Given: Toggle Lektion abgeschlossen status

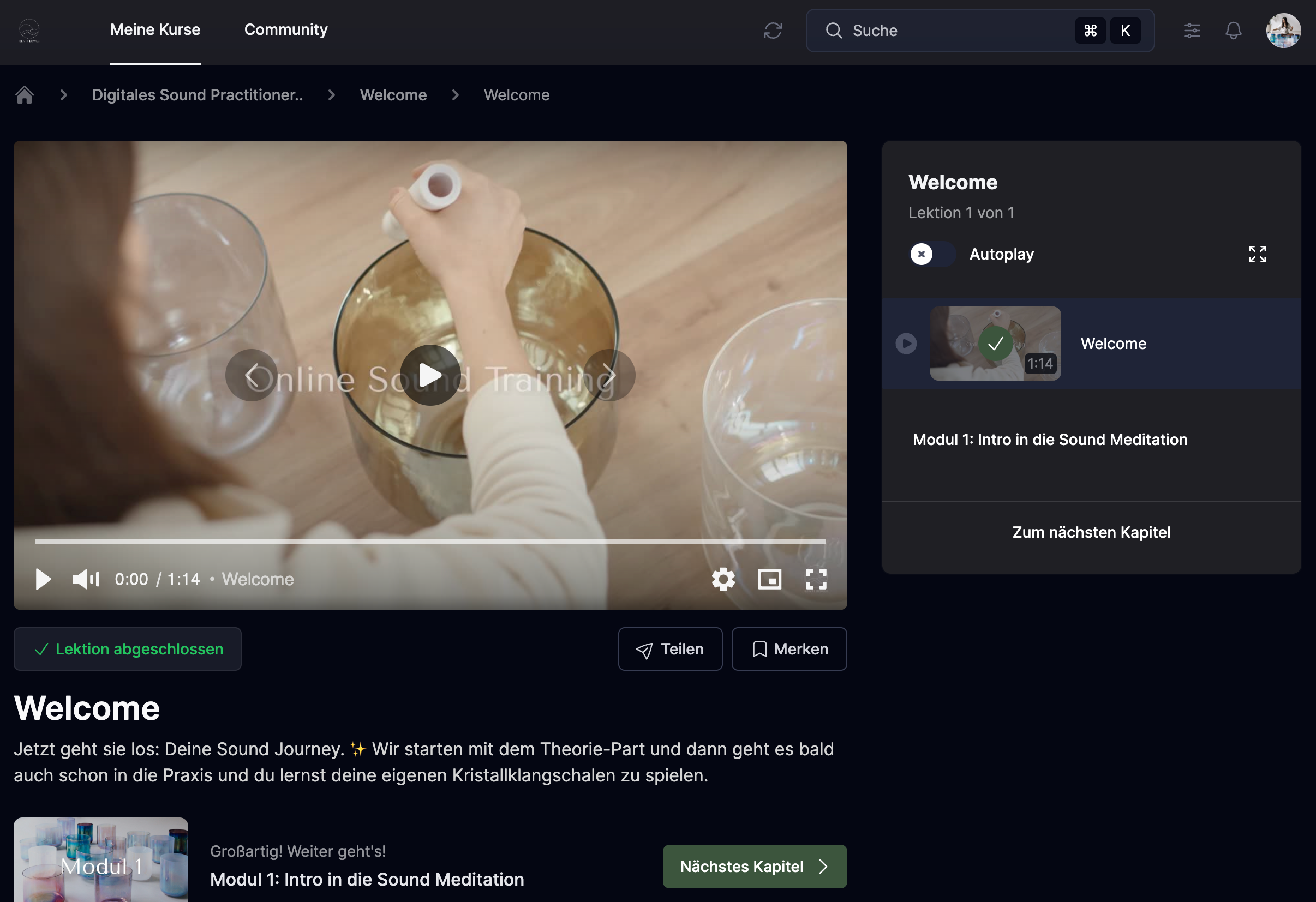Looking at the screenshot, I should tap(128, 649).
